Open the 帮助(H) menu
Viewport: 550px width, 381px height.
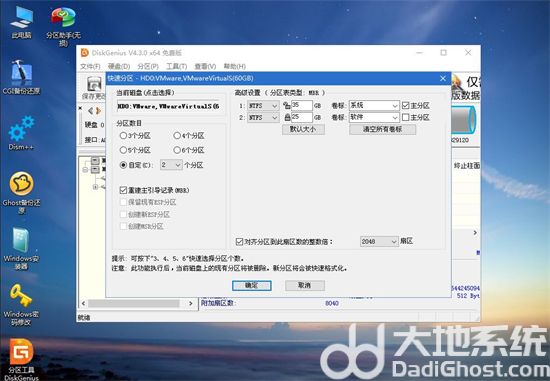[x=235, y=66]
